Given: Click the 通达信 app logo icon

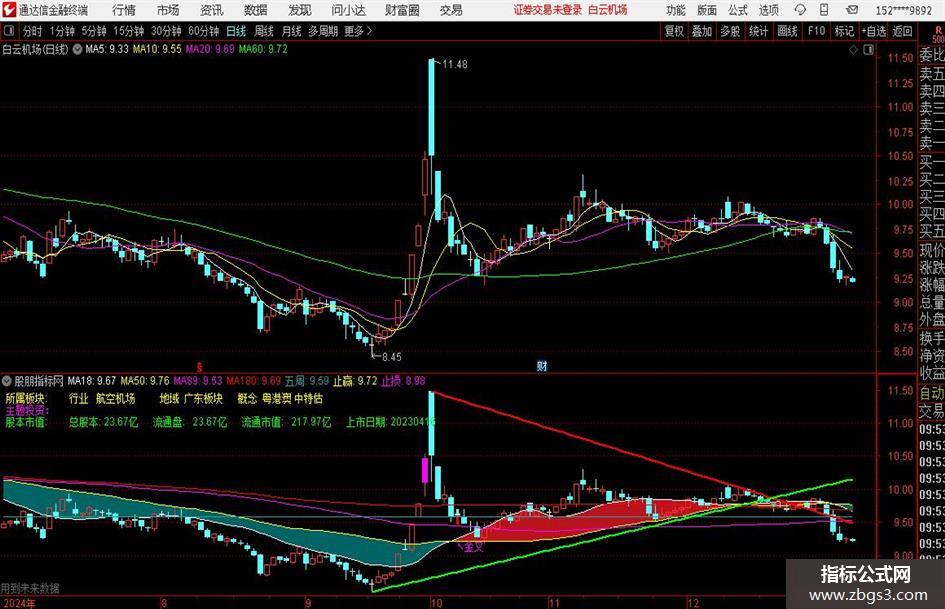Looking at the screenshot, I should [x=10, y=10].
